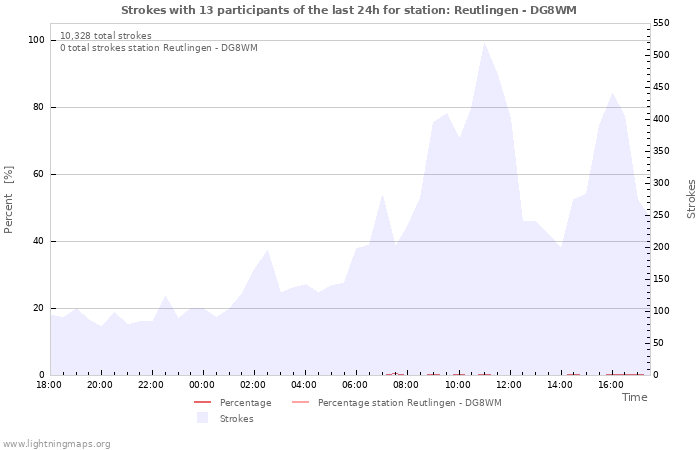Click the 18:00 label at axis start

point(49,385)
